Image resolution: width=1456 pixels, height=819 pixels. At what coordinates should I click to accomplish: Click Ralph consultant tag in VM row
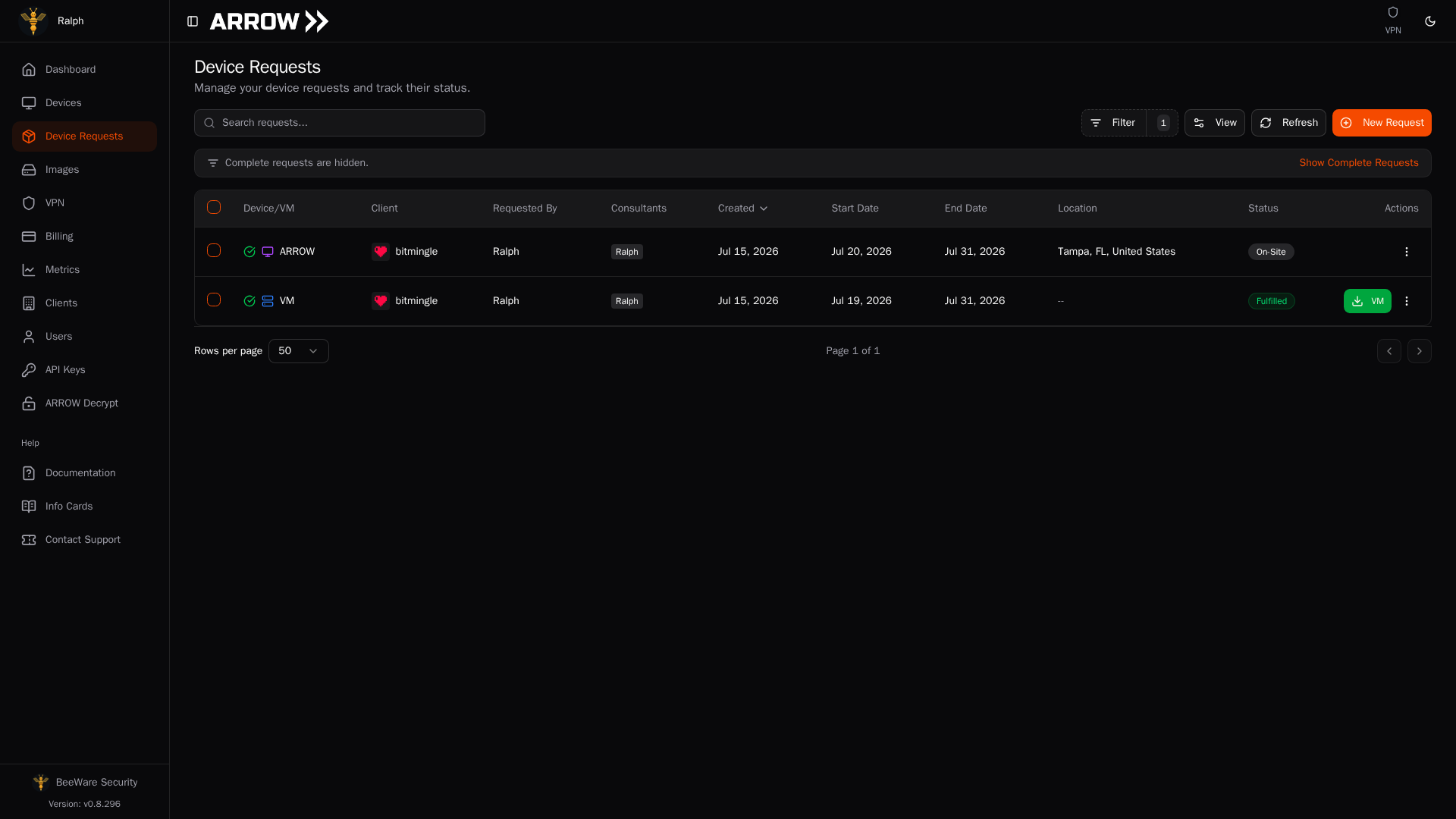pos(627,301)
